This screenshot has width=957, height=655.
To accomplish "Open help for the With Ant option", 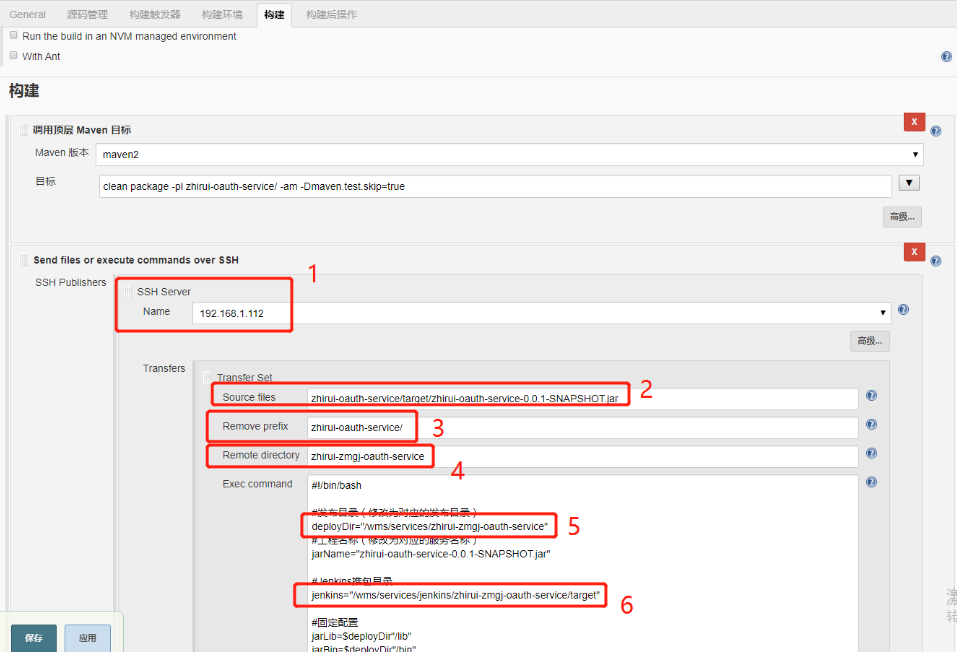I will (946, 56).
